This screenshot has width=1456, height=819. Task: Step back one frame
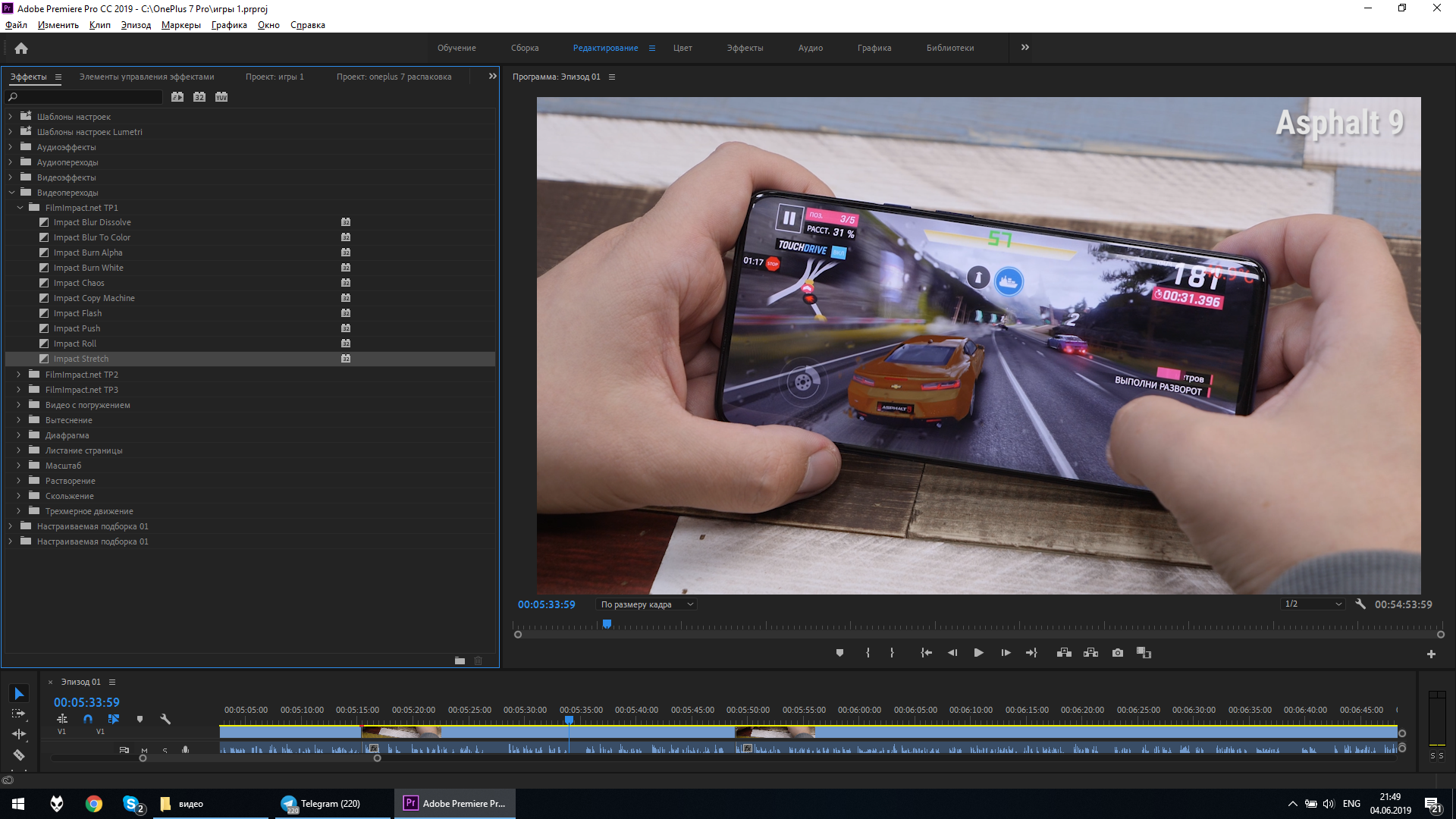[x=952, y=653]
